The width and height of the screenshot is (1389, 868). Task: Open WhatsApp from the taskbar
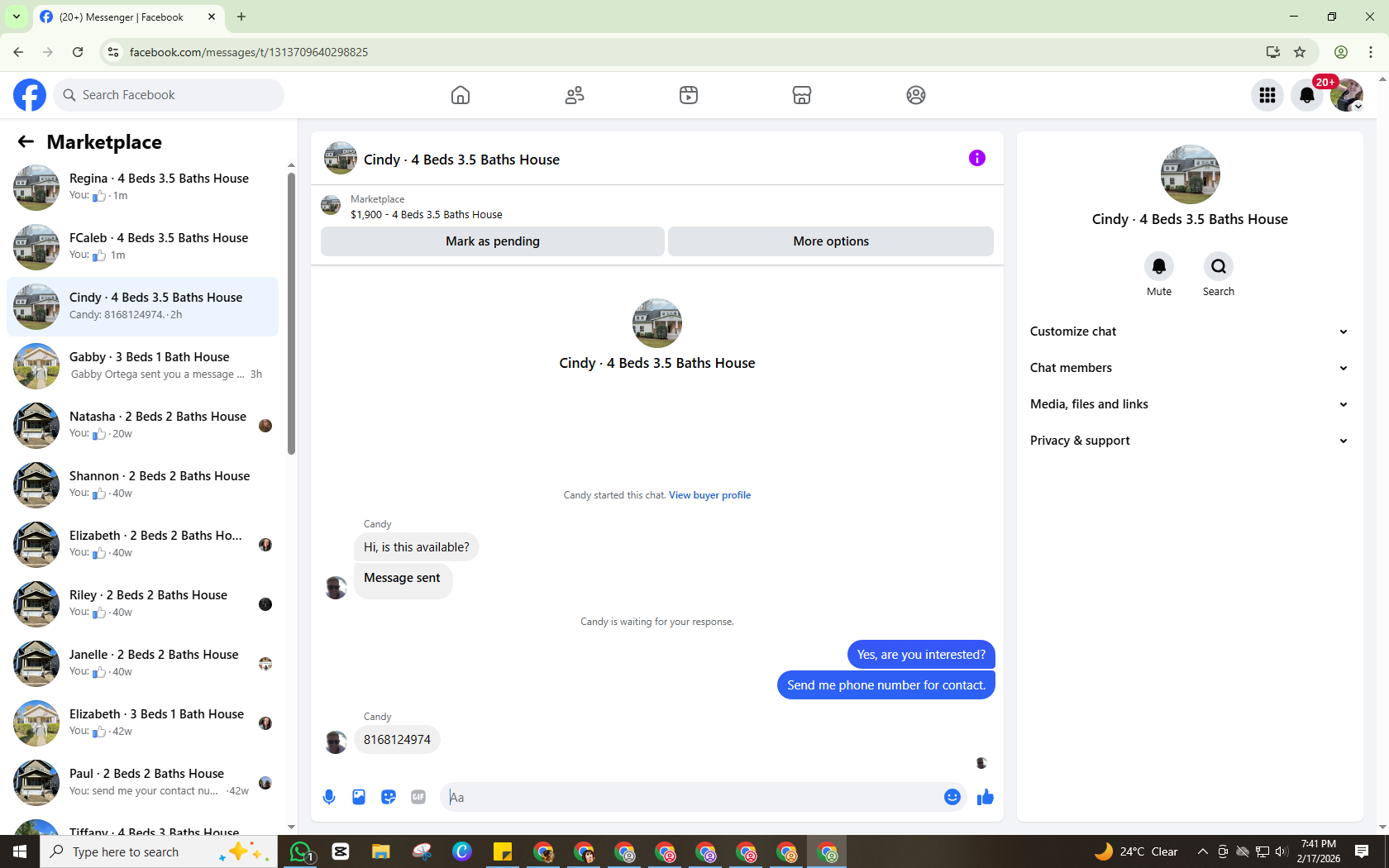[301, 851]
